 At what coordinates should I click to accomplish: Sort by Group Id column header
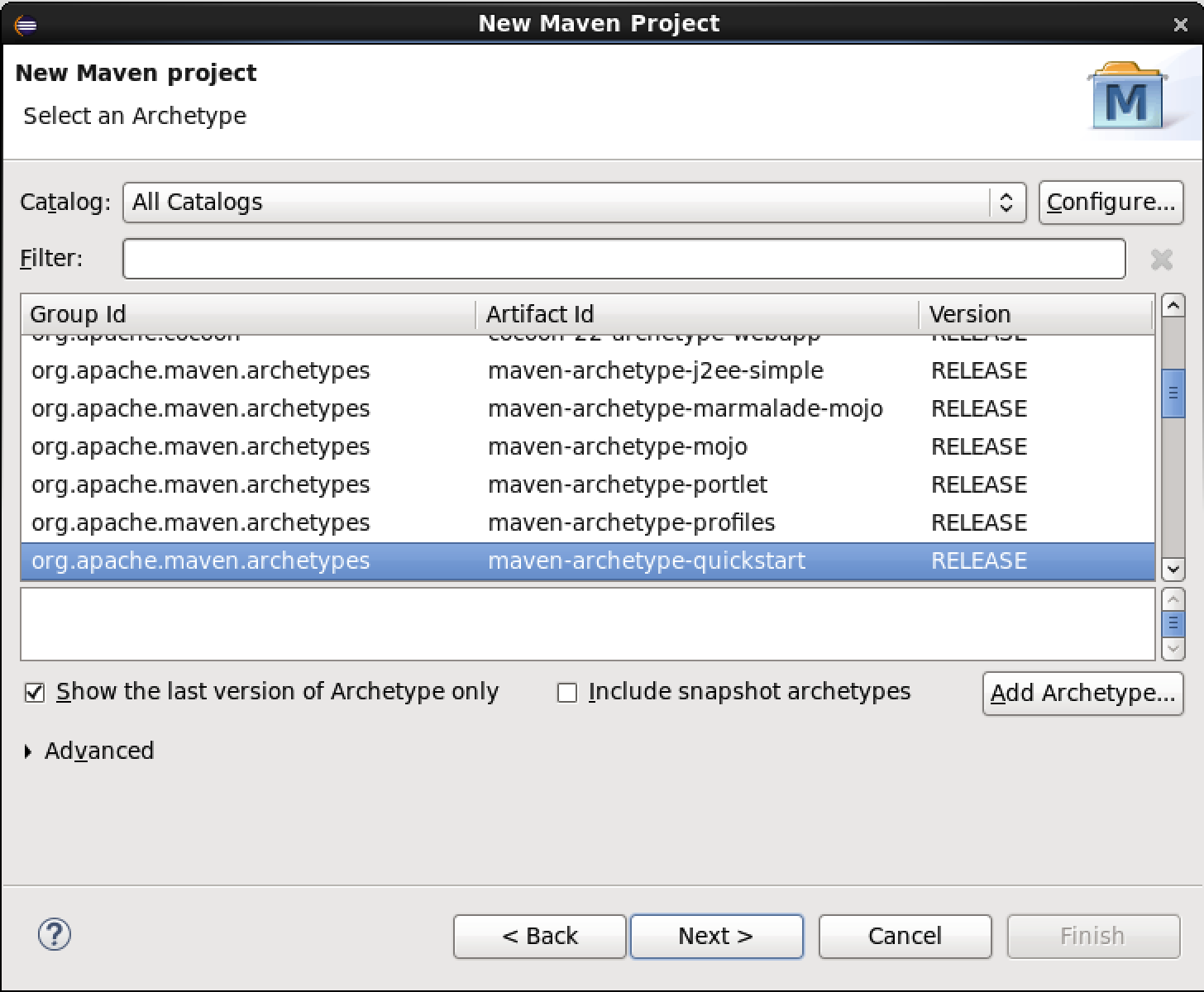(x=248, y=314)
